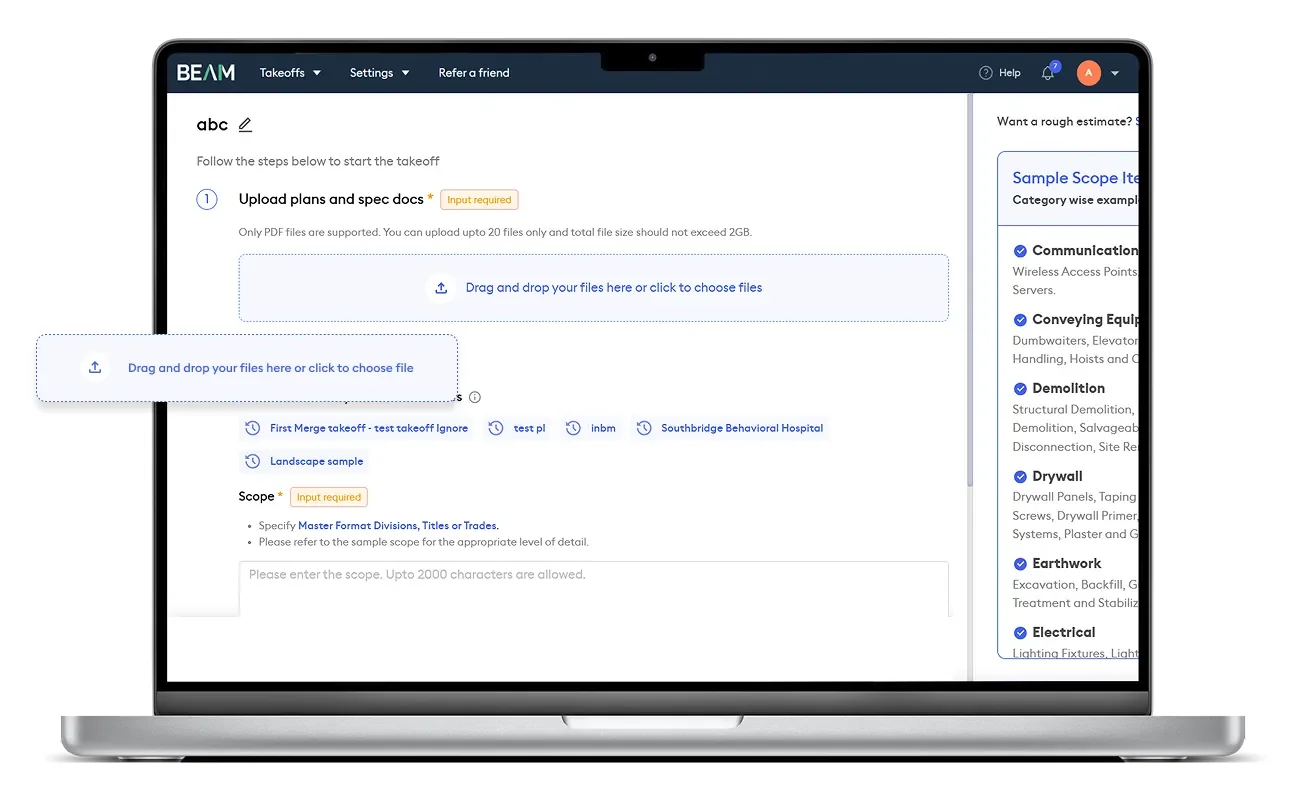Toggle the Drywall category checkmark
The image size is (1296, 802).
[1020, 477]
